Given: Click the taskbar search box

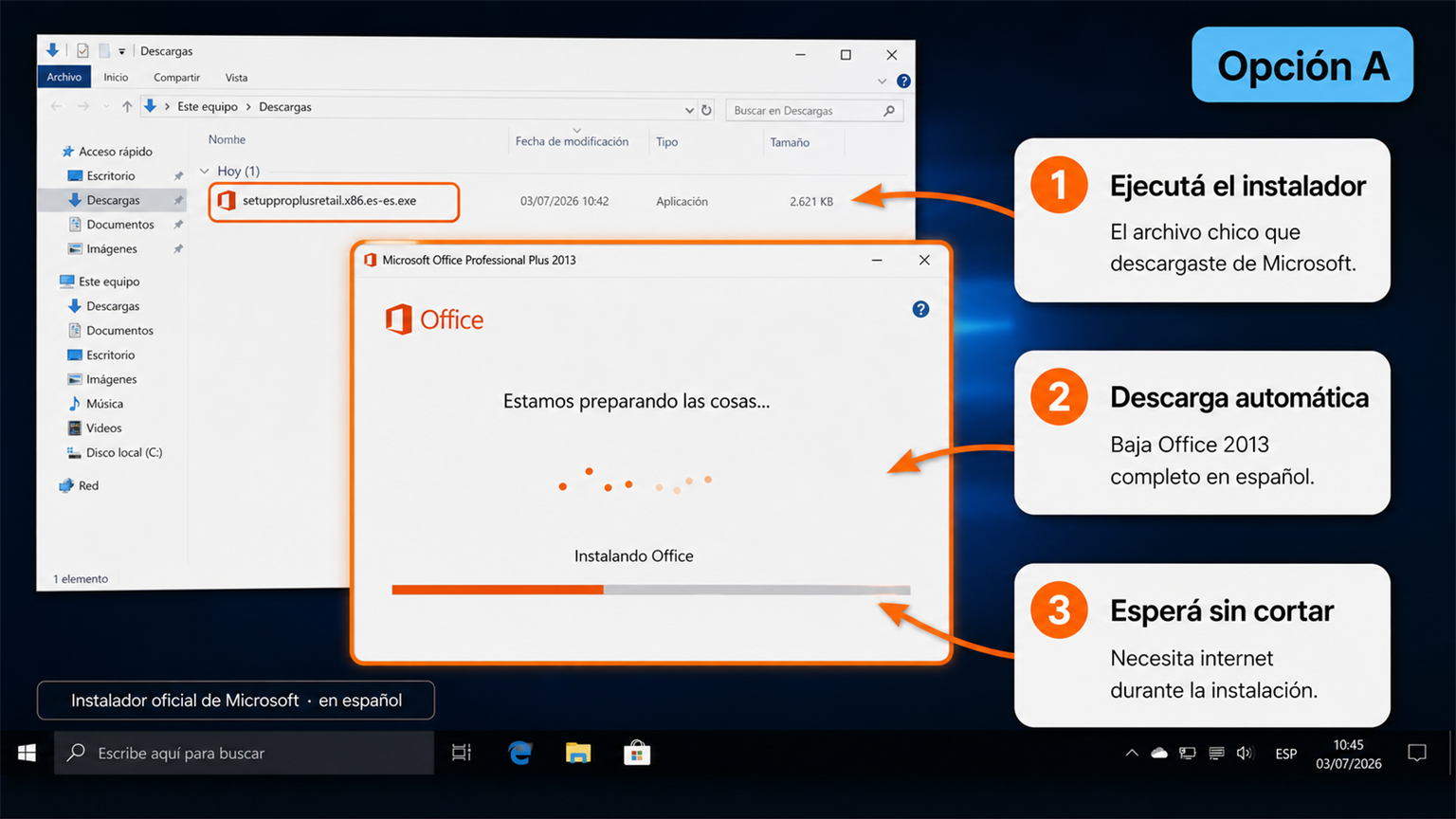Looking at the screenshot, I should coord(245,753).
